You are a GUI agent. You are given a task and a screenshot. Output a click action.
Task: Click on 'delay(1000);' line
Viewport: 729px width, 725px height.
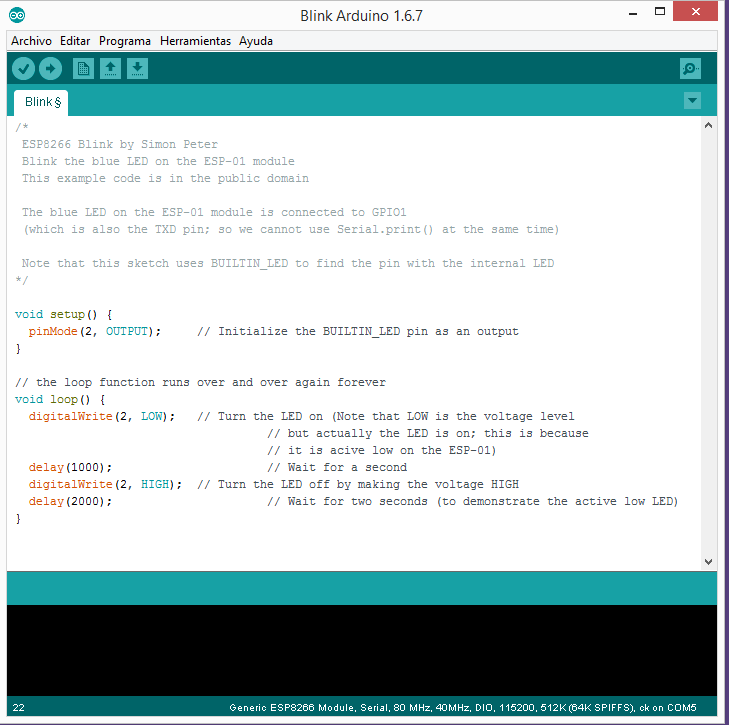click(70, 467)
